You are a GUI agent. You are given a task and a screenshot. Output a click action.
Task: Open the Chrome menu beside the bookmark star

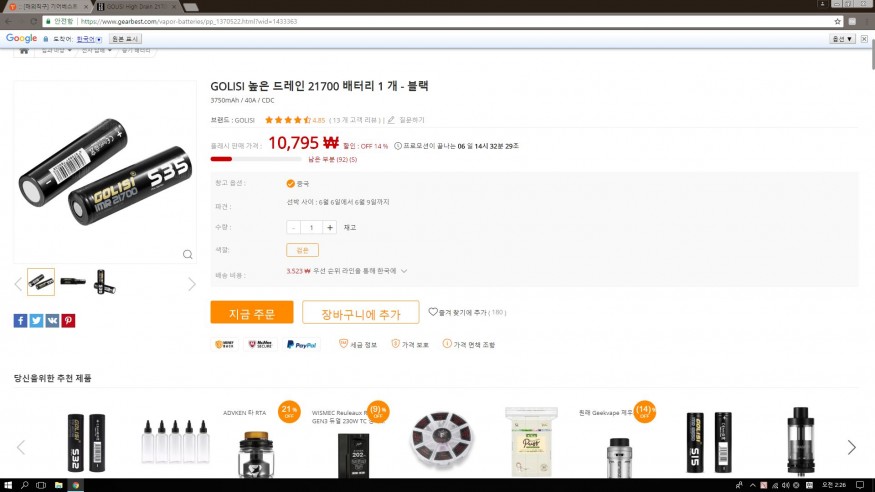coord(866,21)
